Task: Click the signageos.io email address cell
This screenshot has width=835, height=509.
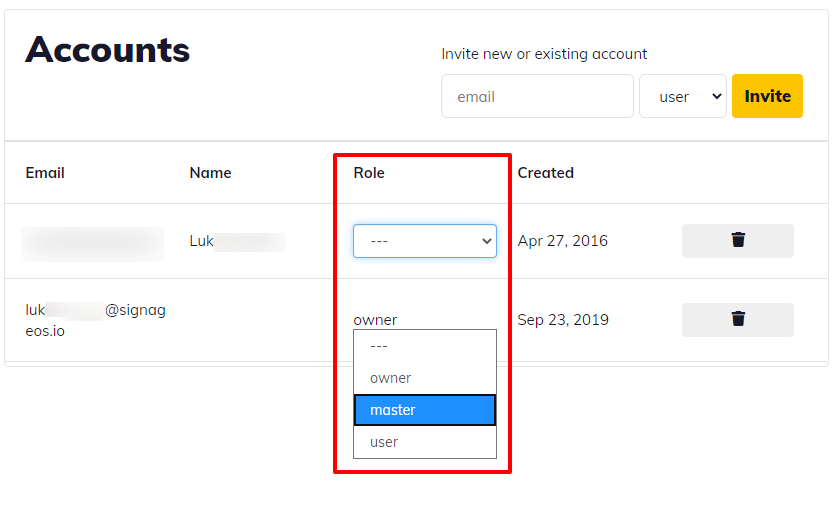Action: tap(95, 320)
